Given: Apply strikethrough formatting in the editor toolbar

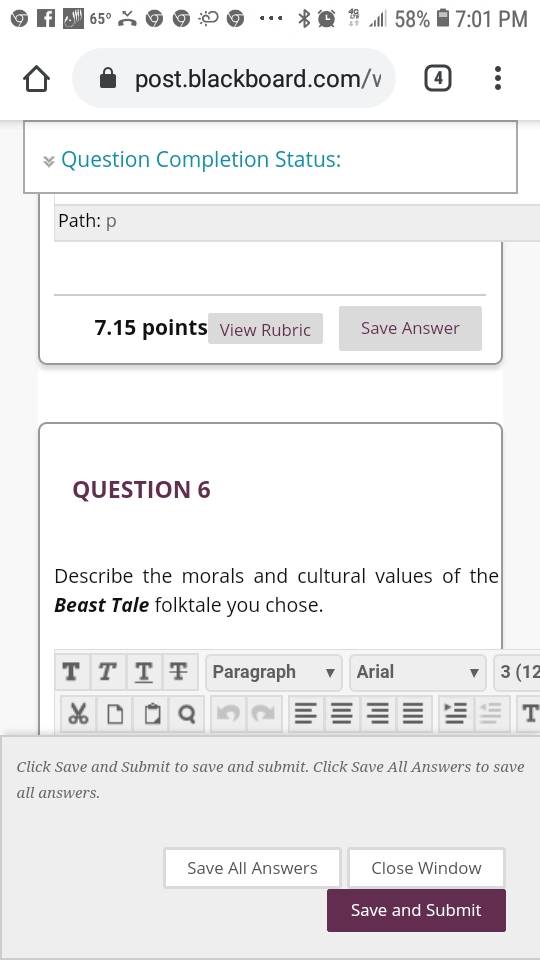Looking at the screenshot, I should [x=179, y=672].
